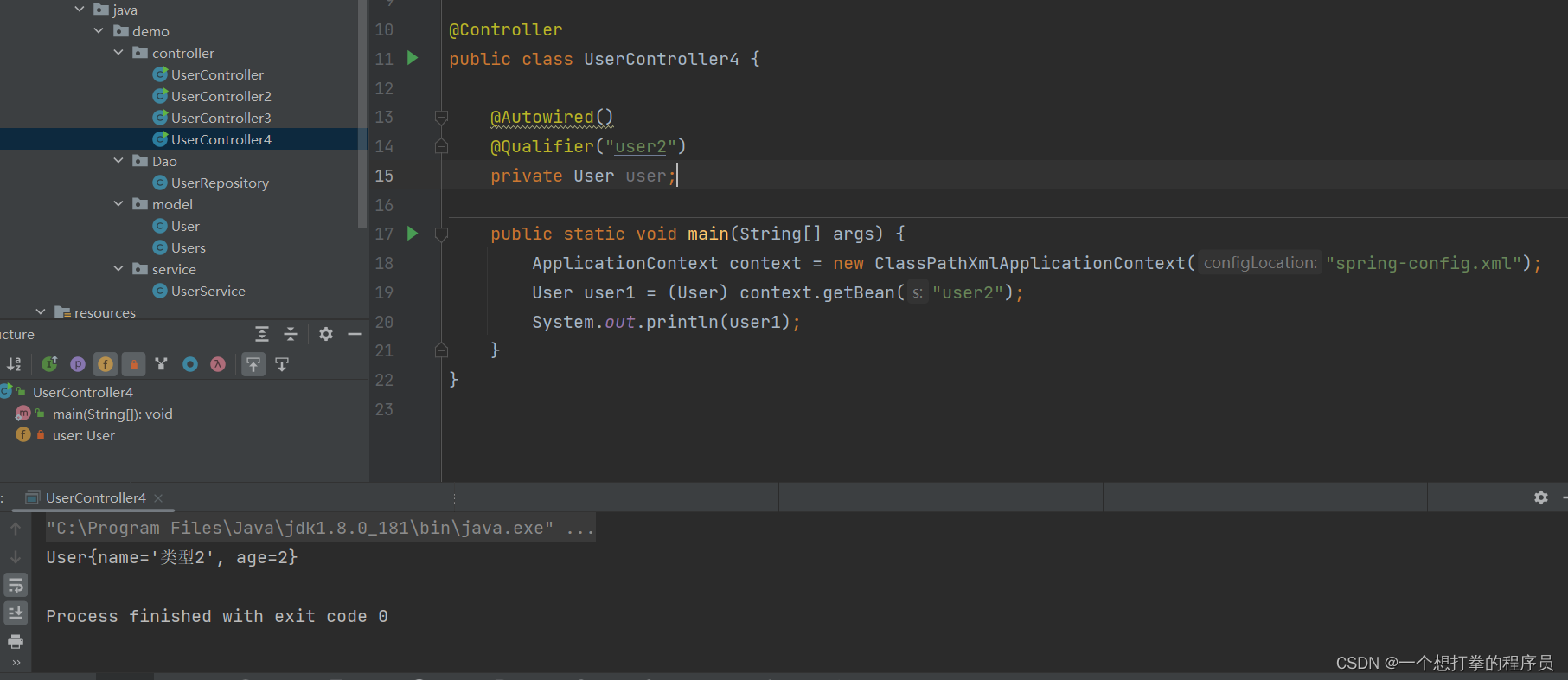The height and width of the screenshot is (680, 1568).
Task: Toggle Show Inherited members in Structure
Action: point(49,364)
